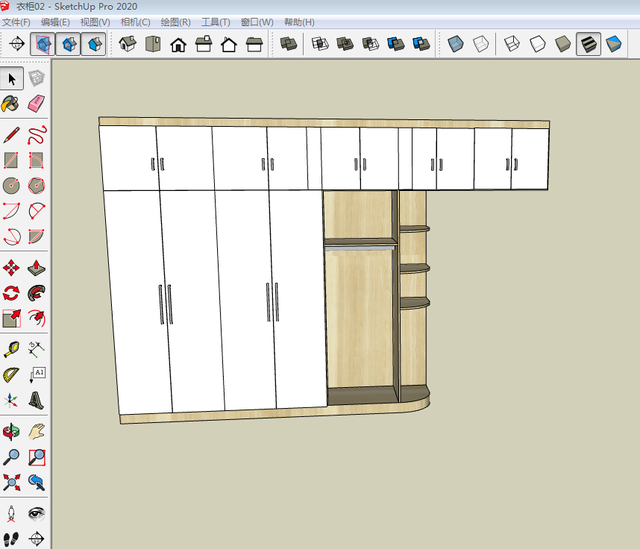Open the 编辑(E) menu
Image resolution: width=640 pixels, height=549 pixels.
[55, 22]
